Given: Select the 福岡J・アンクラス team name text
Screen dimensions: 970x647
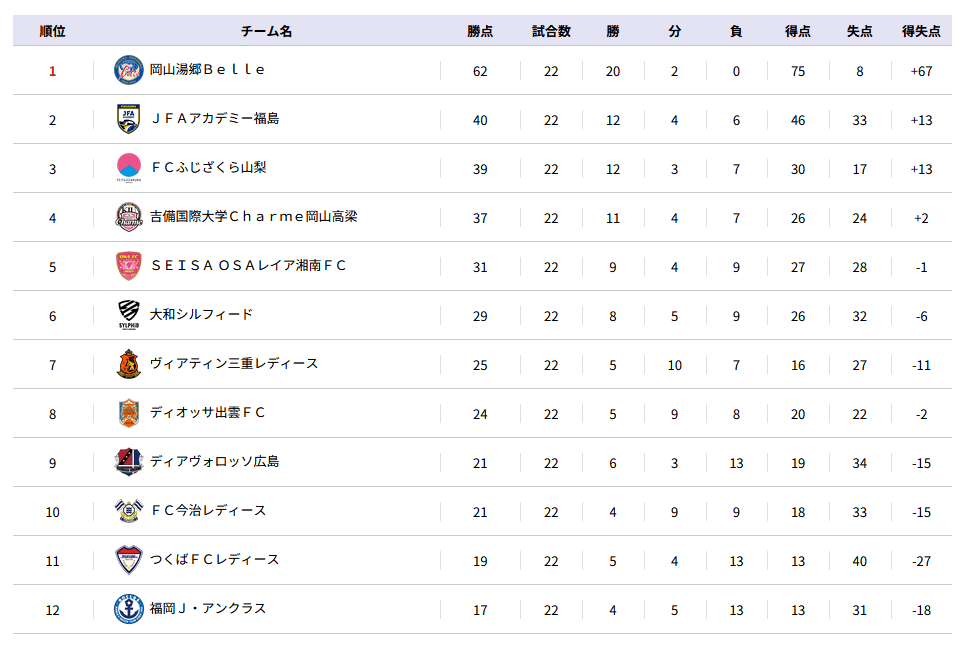Looking at the screenshot, I should pos(208,609).
